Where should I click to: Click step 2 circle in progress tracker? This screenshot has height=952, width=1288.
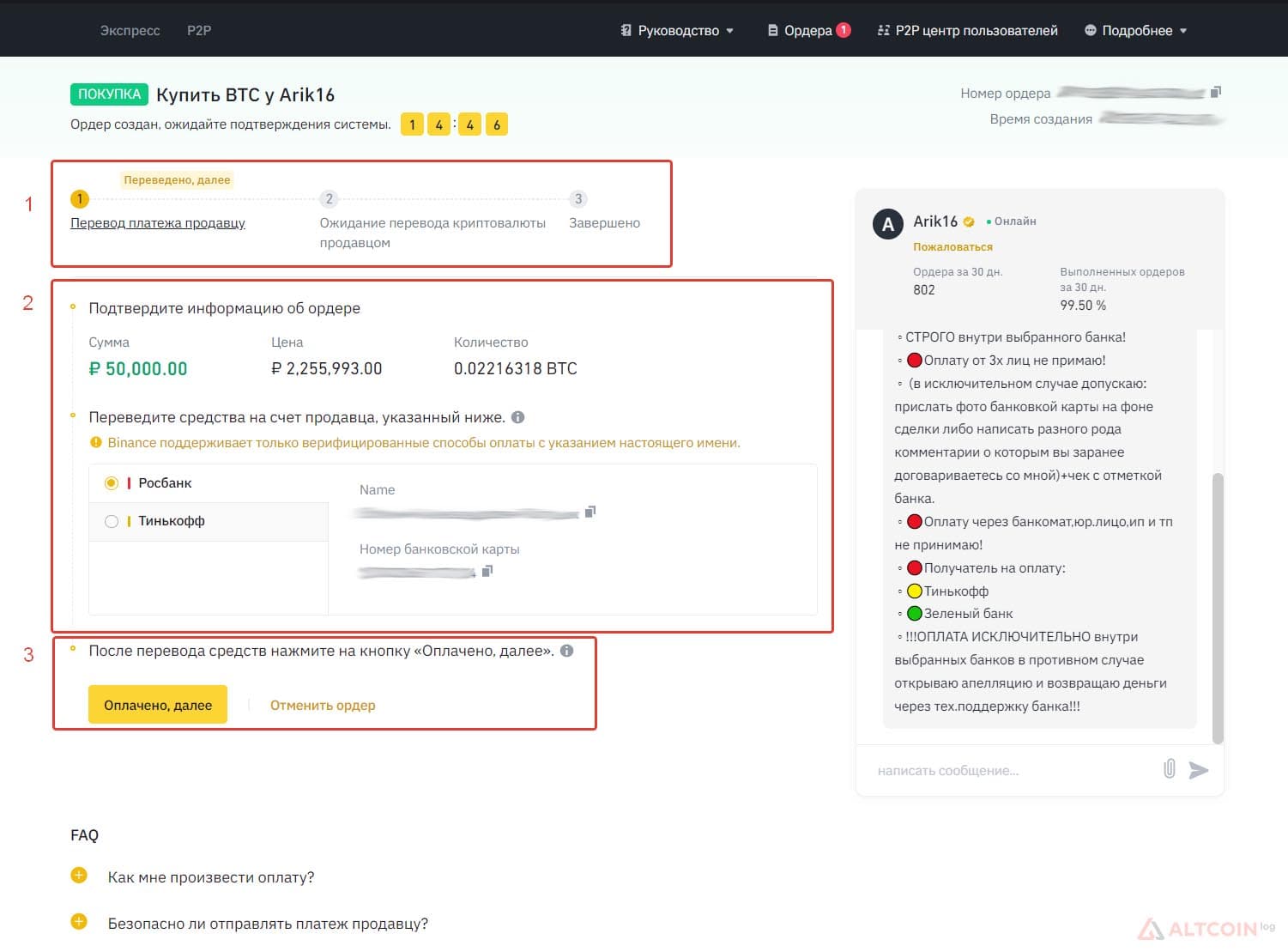329,199
